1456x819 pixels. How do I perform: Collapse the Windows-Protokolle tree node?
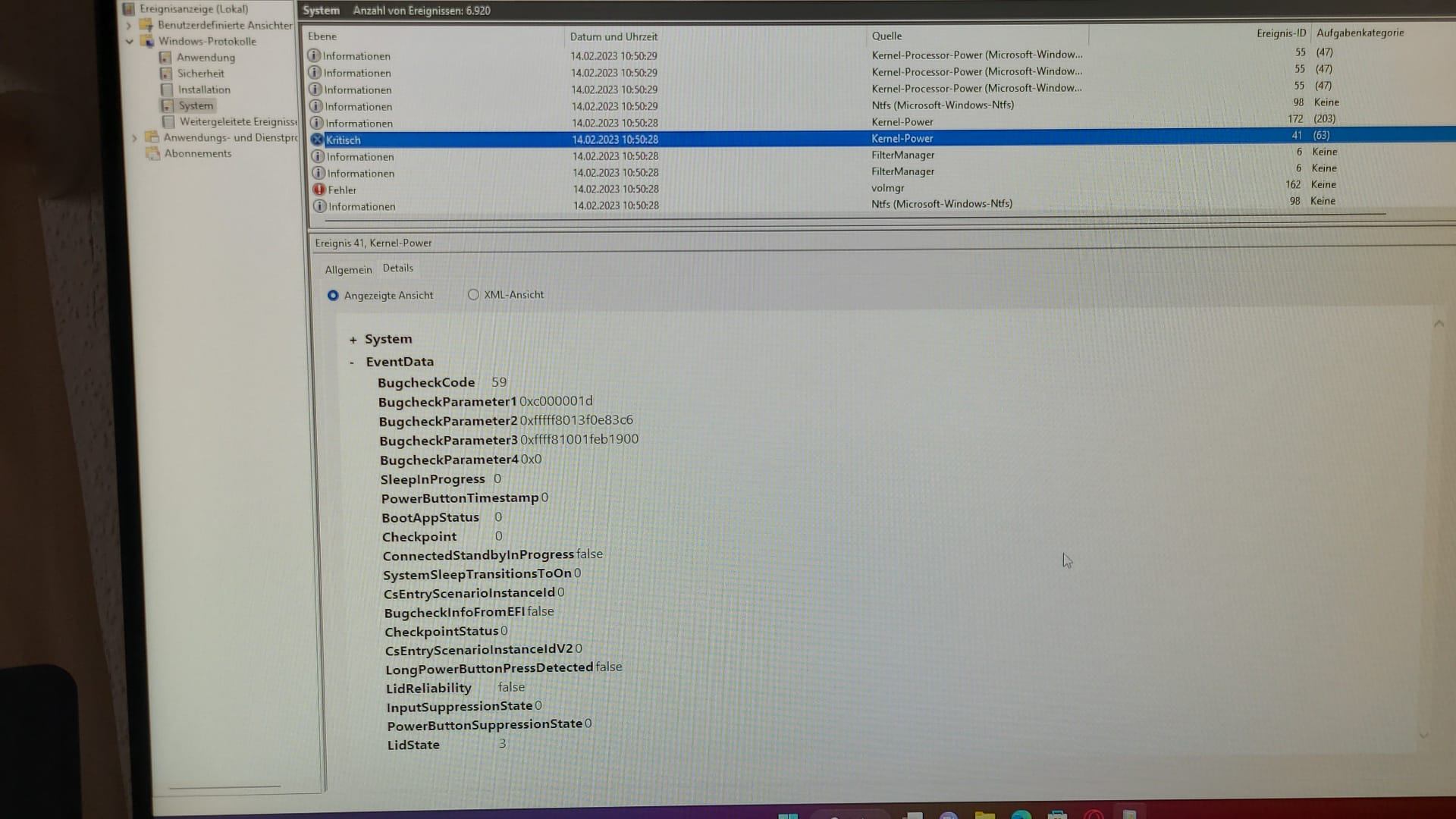coord(130,41)
